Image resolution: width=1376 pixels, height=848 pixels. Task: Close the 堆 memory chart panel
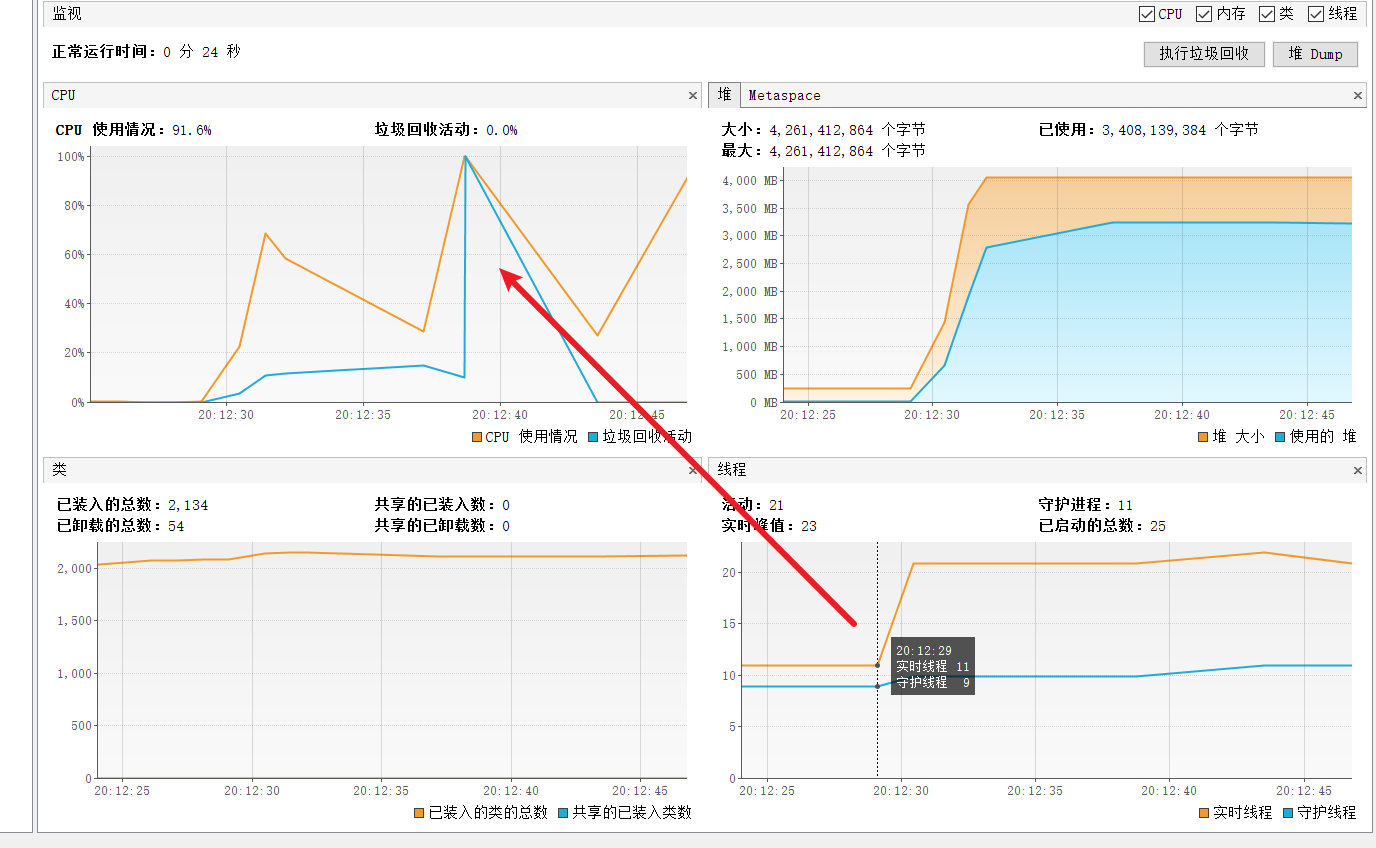point(1358,96)
